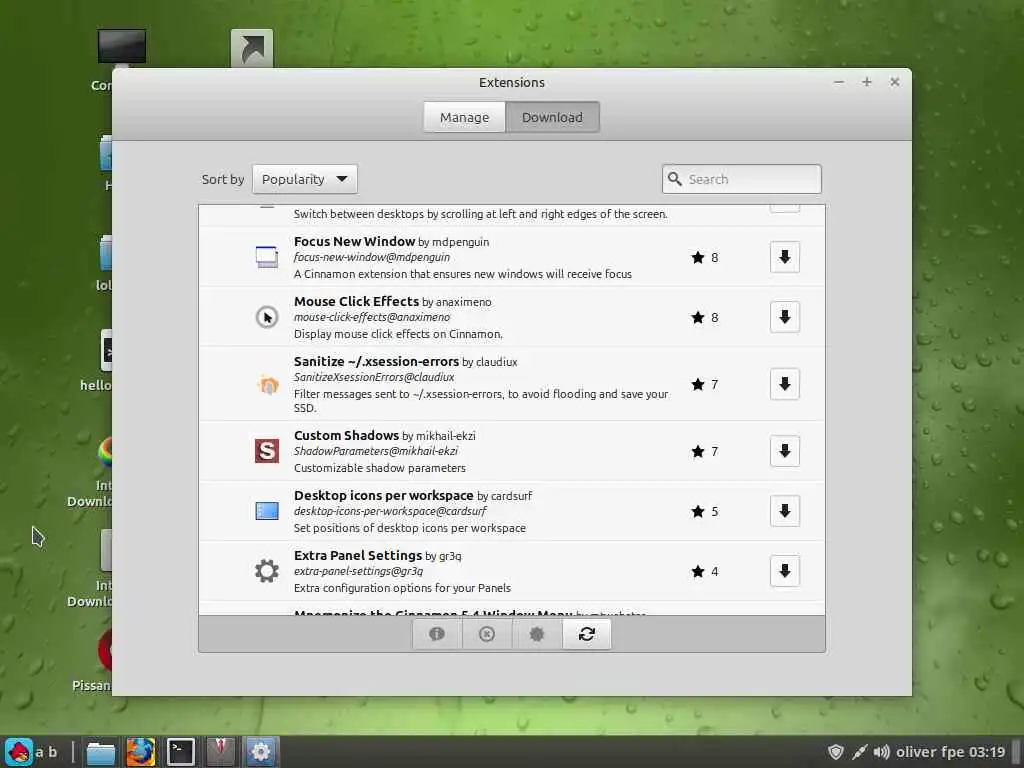This screenshot has width=1024, height=768.
Task: Click the 'Filter messages sent to' description
Action: click(x=481, y=401)
